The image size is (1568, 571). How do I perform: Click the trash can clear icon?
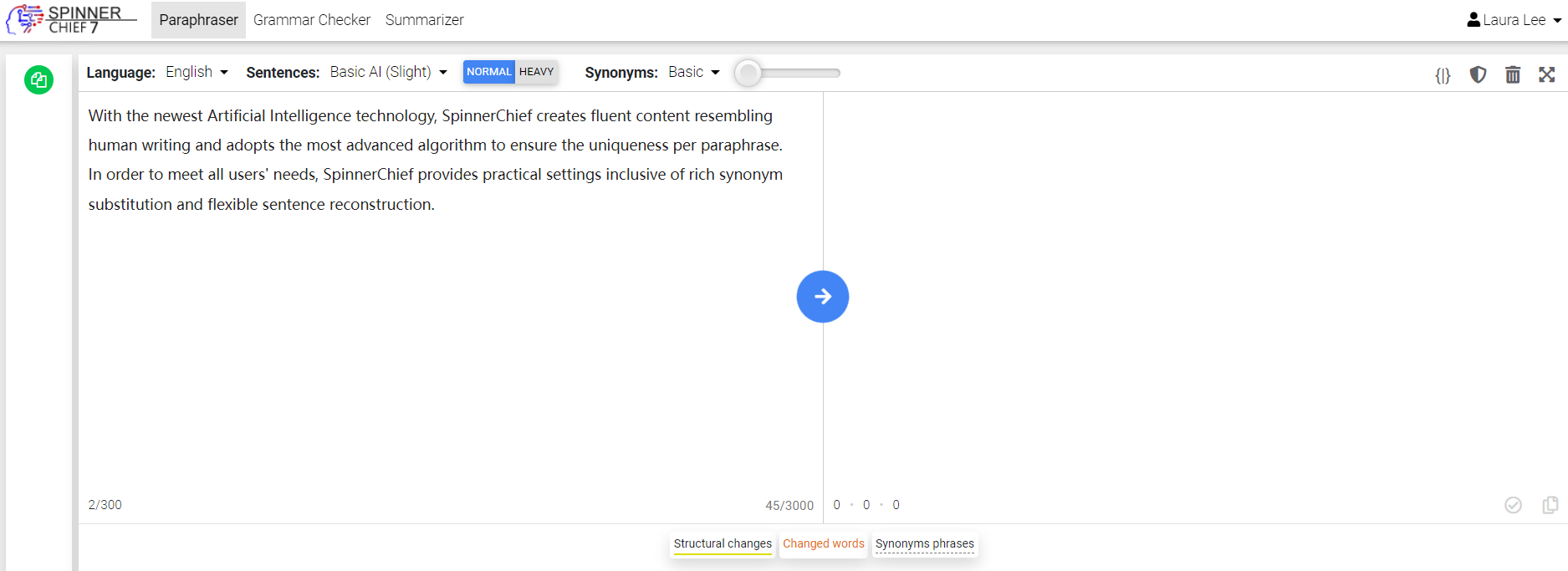pyautogui.click(x=1513, y=74)
